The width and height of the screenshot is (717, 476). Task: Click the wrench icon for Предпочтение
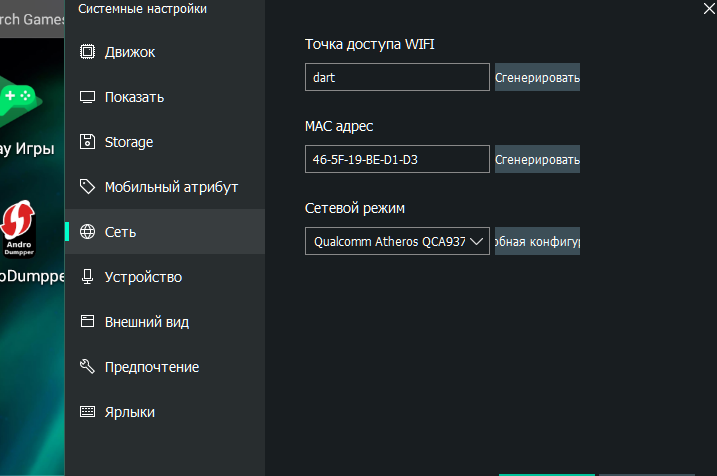click(x=87, y=367)
